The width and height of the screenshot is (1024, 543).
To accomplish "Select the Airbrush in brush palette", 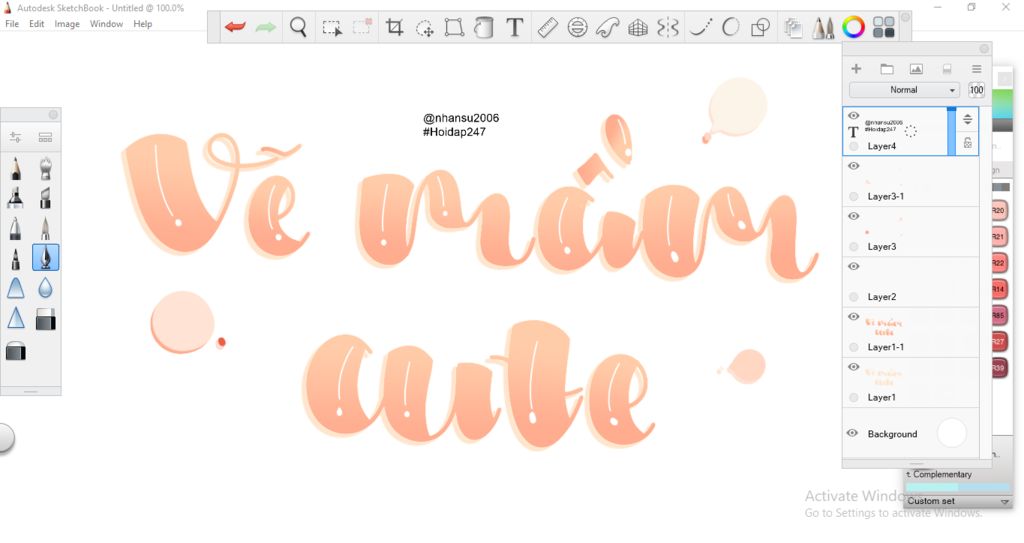I will click(45, 168).
